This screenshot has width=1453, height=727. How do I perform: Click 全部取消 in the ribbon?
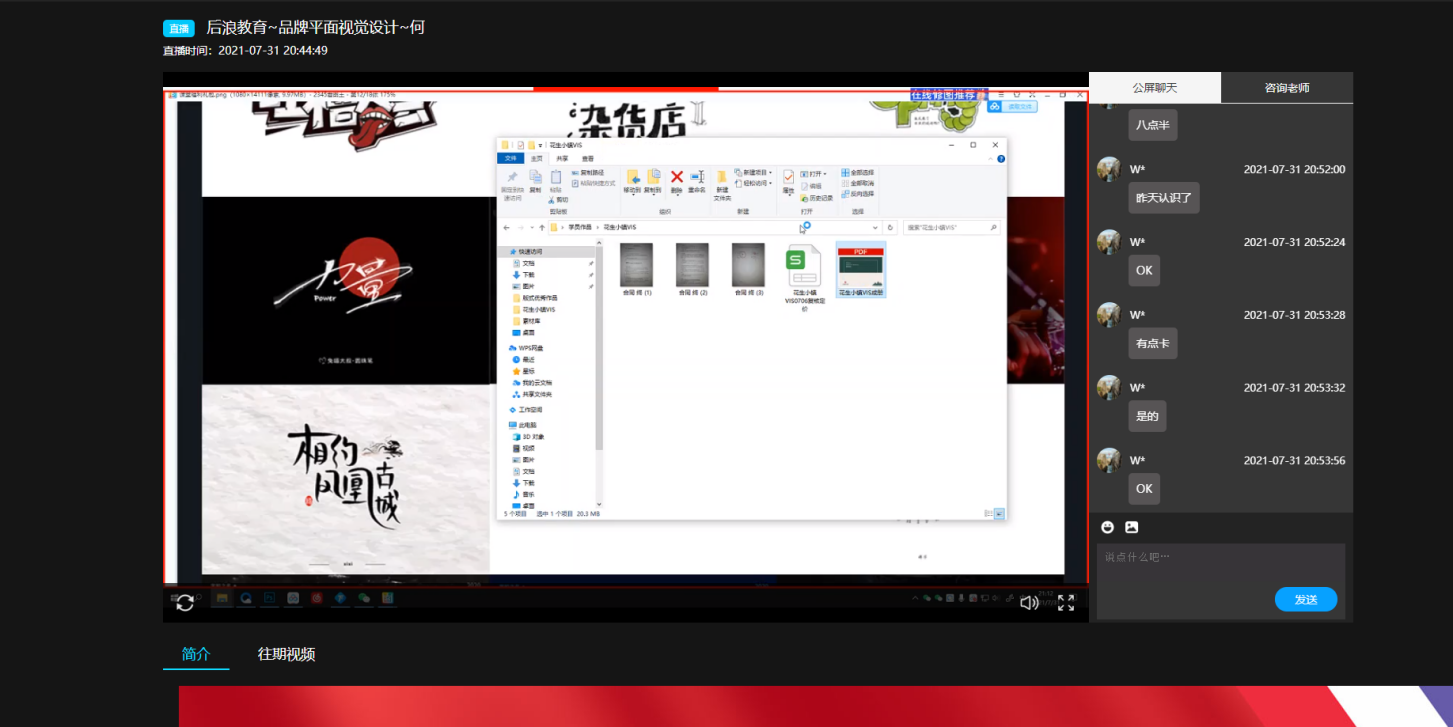(x=857, y=183)
